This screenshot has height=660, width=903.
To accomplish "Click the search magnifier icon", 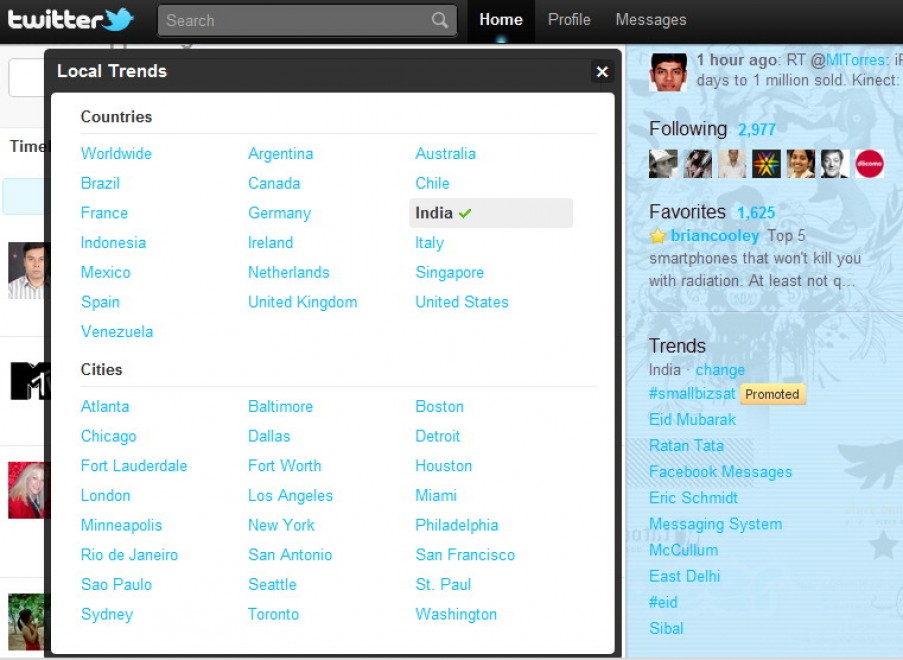I will [x=439, y=20].
